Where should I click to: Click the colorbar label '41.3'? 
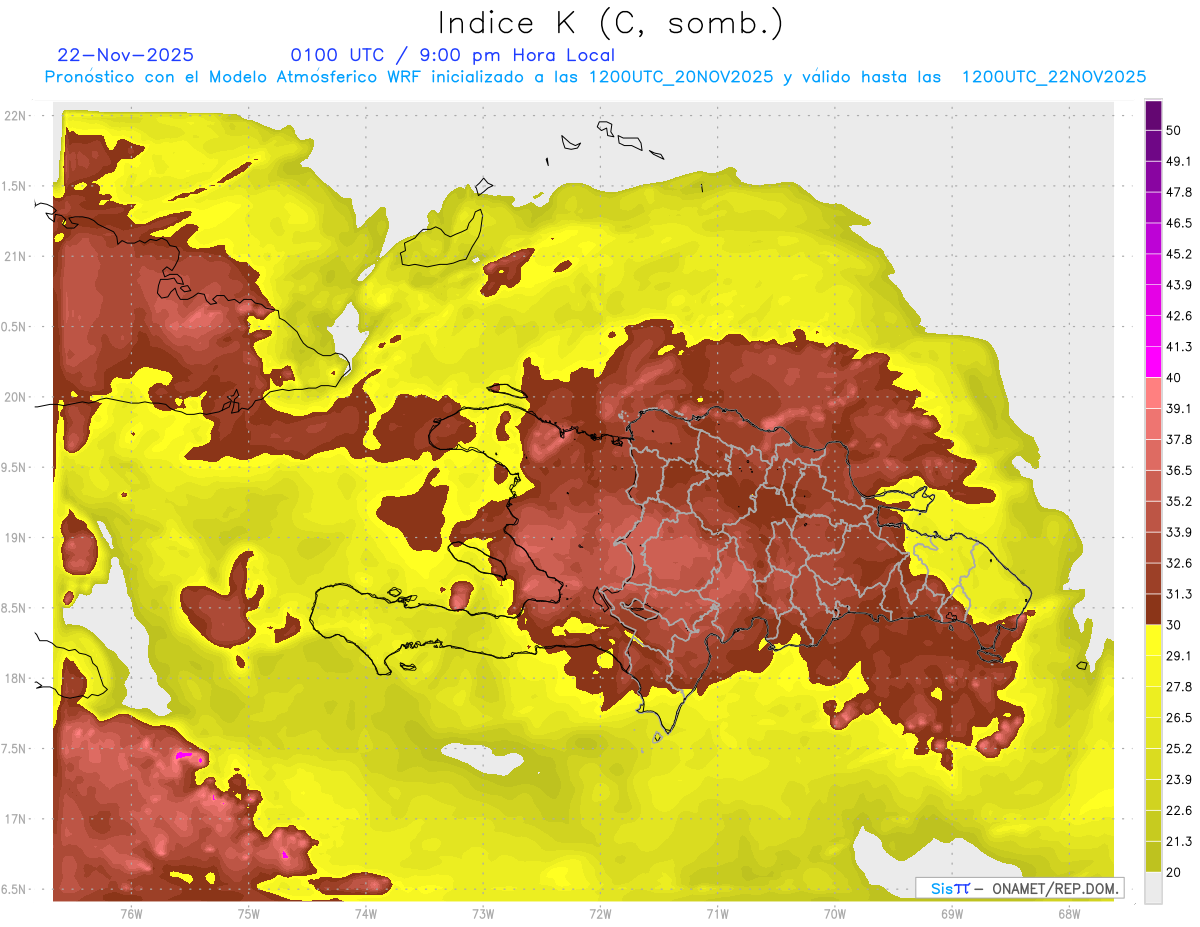coord(1178,347)
